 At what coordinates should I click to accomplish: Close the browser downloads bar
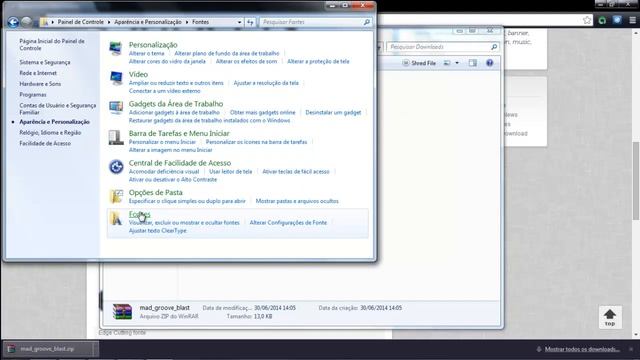(x=631, y=349)
